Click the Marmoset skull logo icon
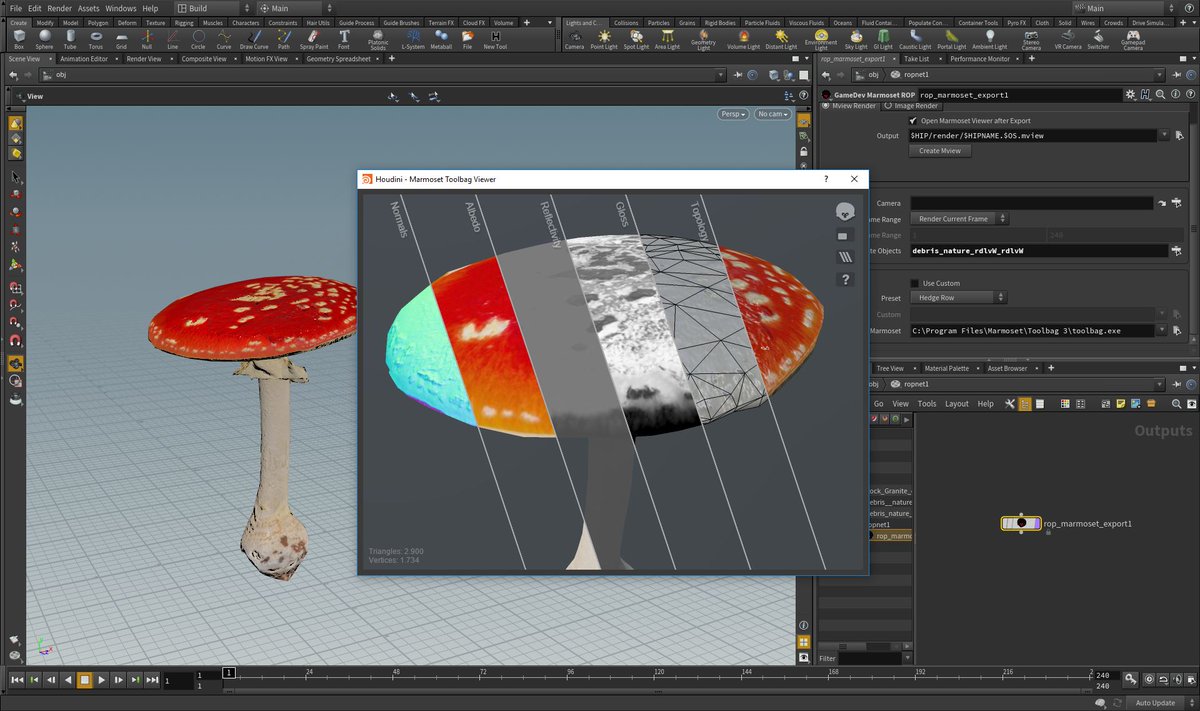This screenshot has height=711, width=1200. pyautogui.click(x=845, y=211)
